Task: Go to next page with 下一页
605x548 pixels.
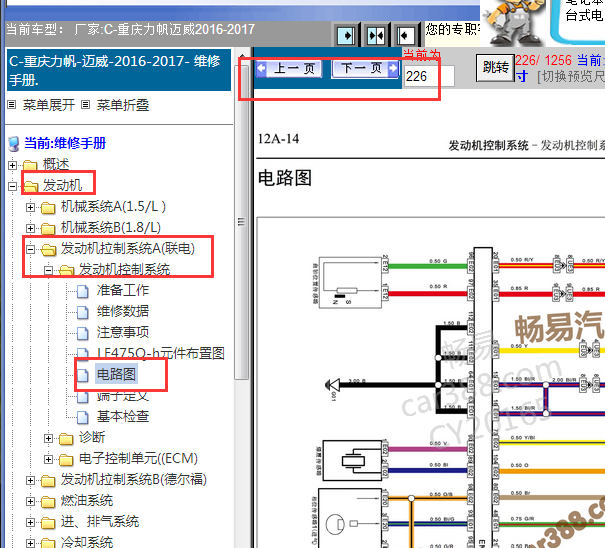Action: [x=365, y=69]
